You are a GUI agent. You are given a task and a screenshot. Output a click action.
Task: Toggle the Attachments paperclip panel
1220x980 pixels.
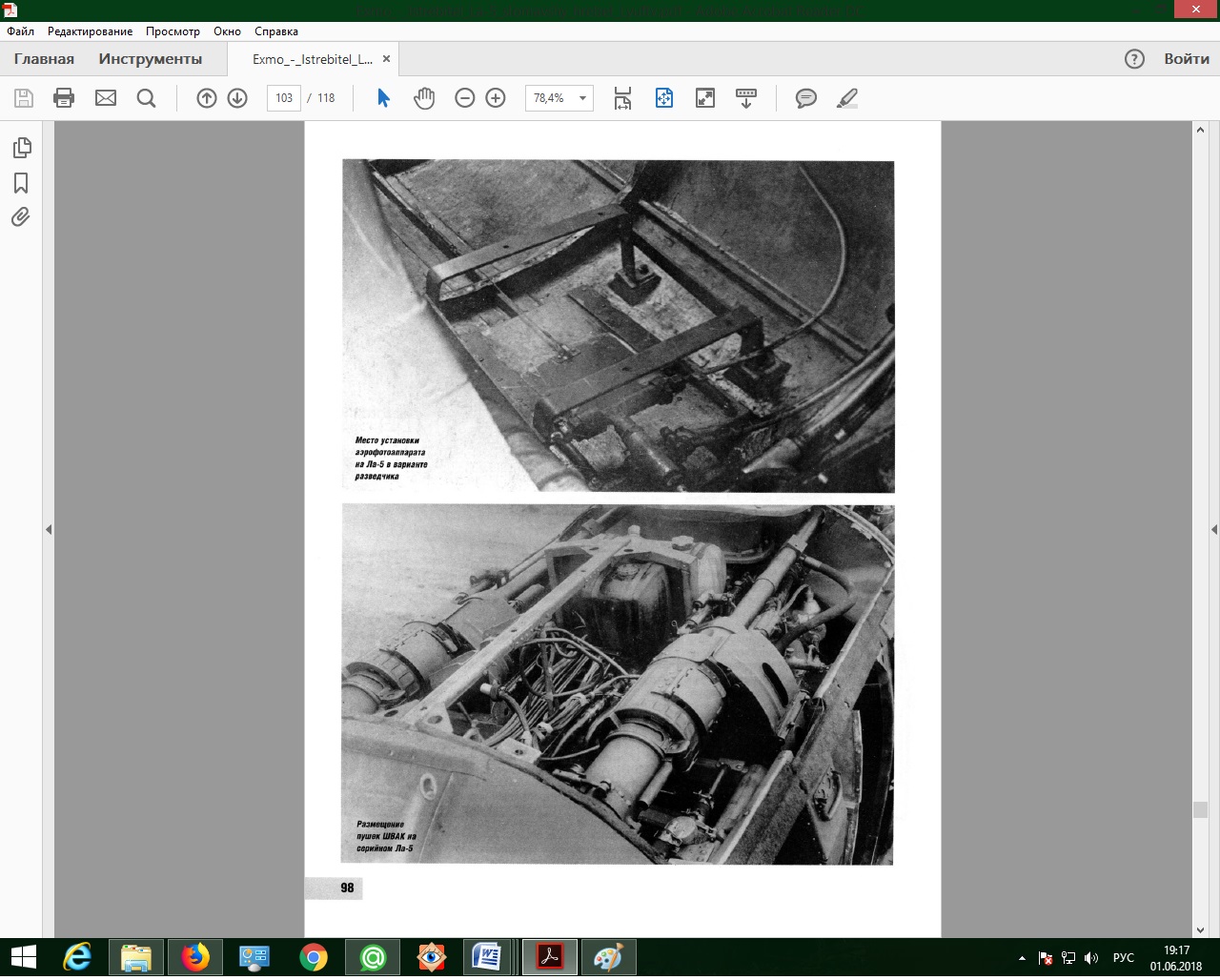[x=21, y=217]
